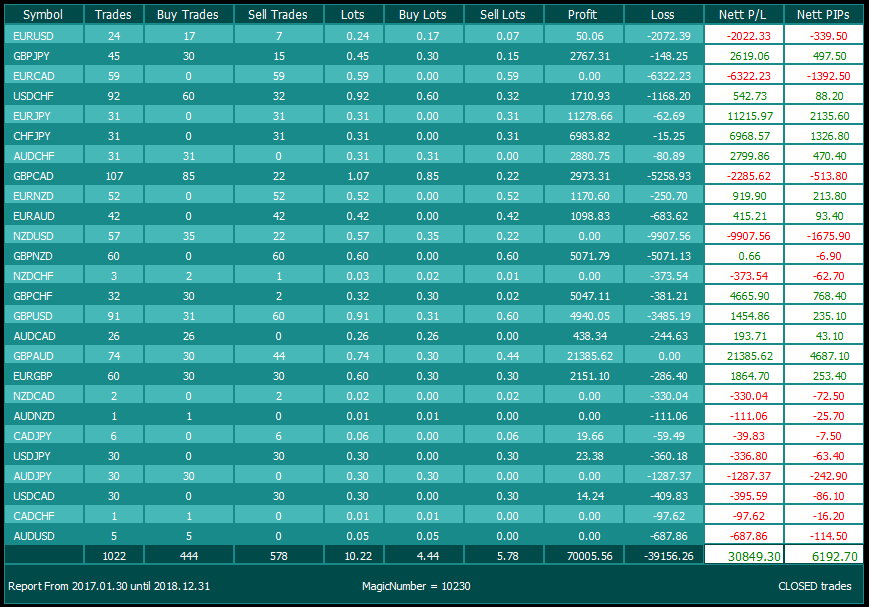869x607 pixels.
Task: Select the USDCHF symbol cell
Action: tap(44, 96)
